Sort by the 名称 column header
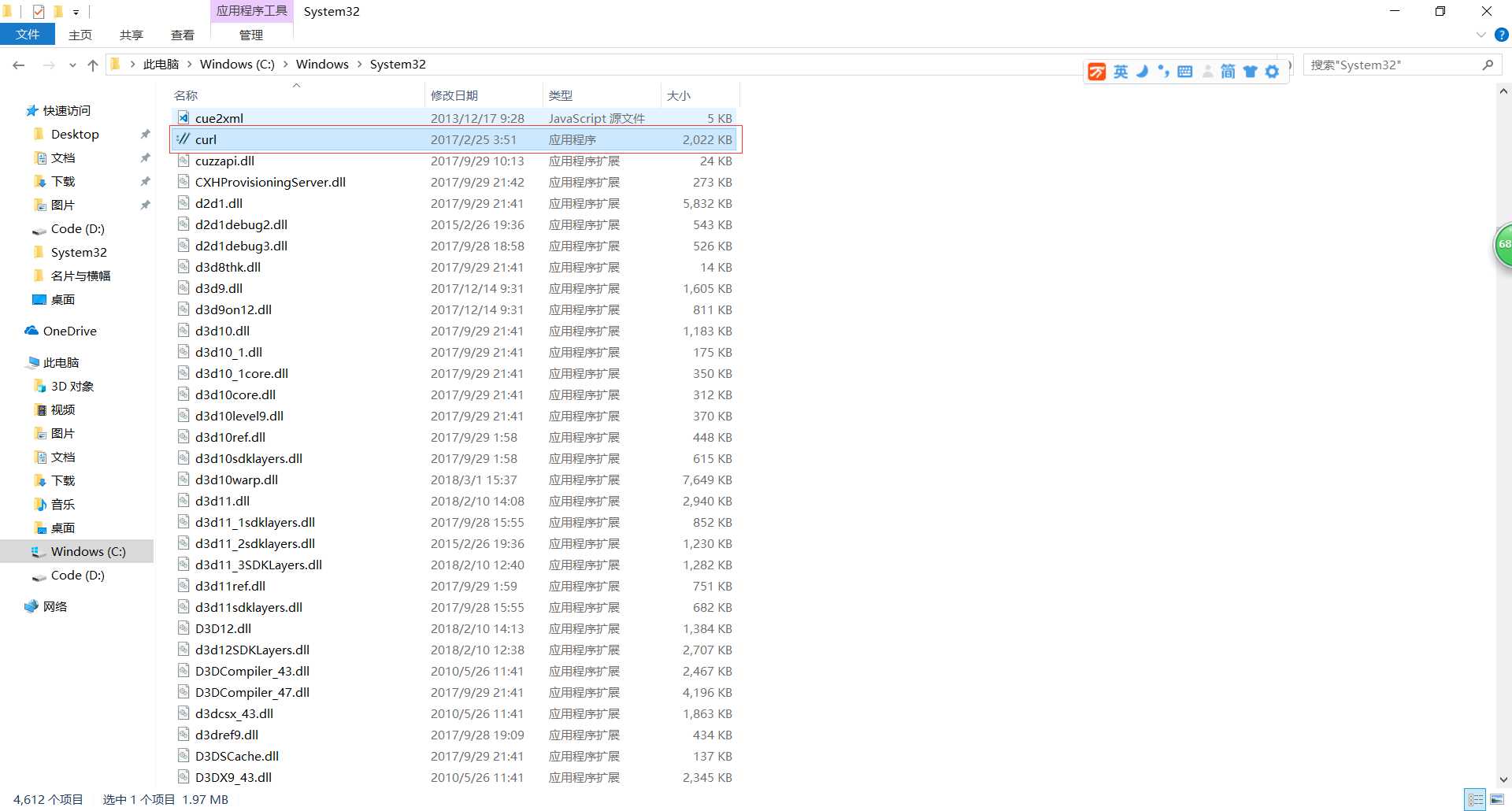 coord(297,95)
